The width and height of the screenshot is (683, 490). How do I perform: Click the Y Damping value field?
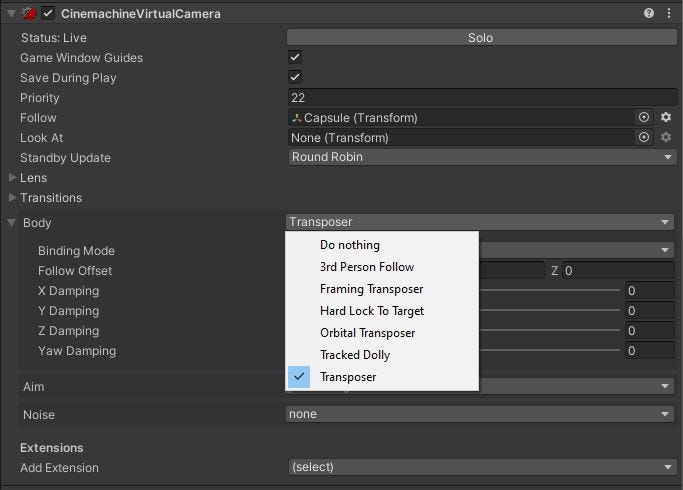649,311
